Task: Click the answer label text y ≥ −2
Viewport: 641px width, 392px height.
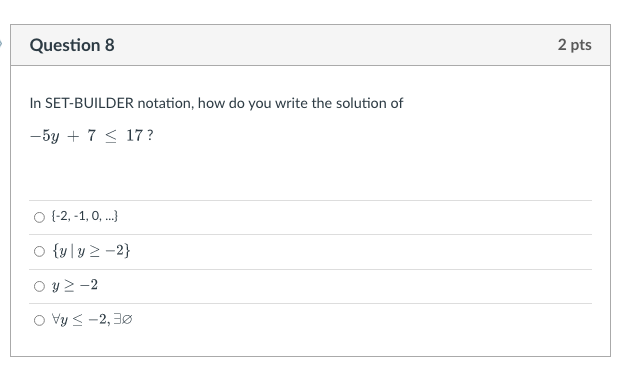Action: (75, 285)
